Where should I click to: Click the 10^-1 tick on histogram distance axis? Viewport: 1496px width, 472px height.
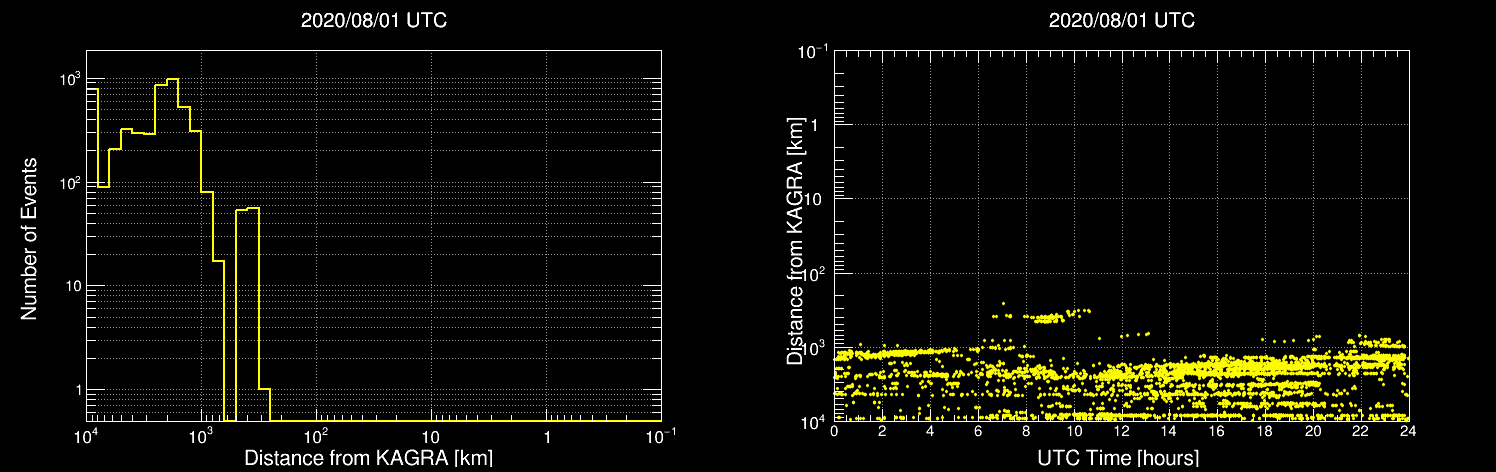point(661,433)
